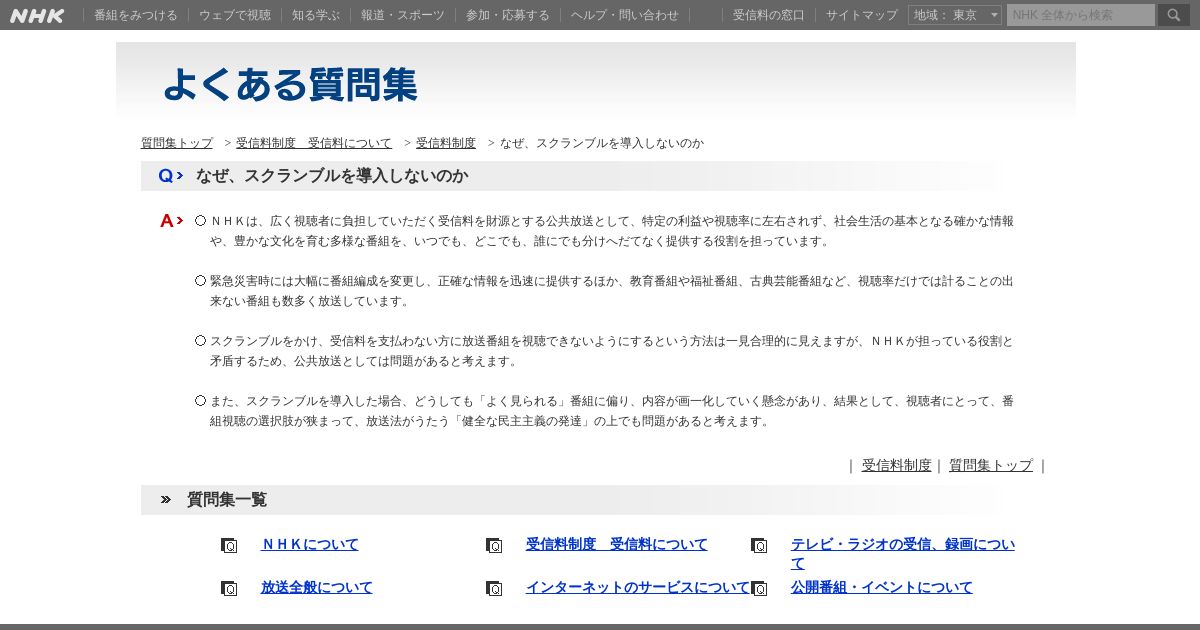Click the 受信料制度 breadcrumb link
This screenshot has height=630, width=1200.
click(x=446, y=143)
